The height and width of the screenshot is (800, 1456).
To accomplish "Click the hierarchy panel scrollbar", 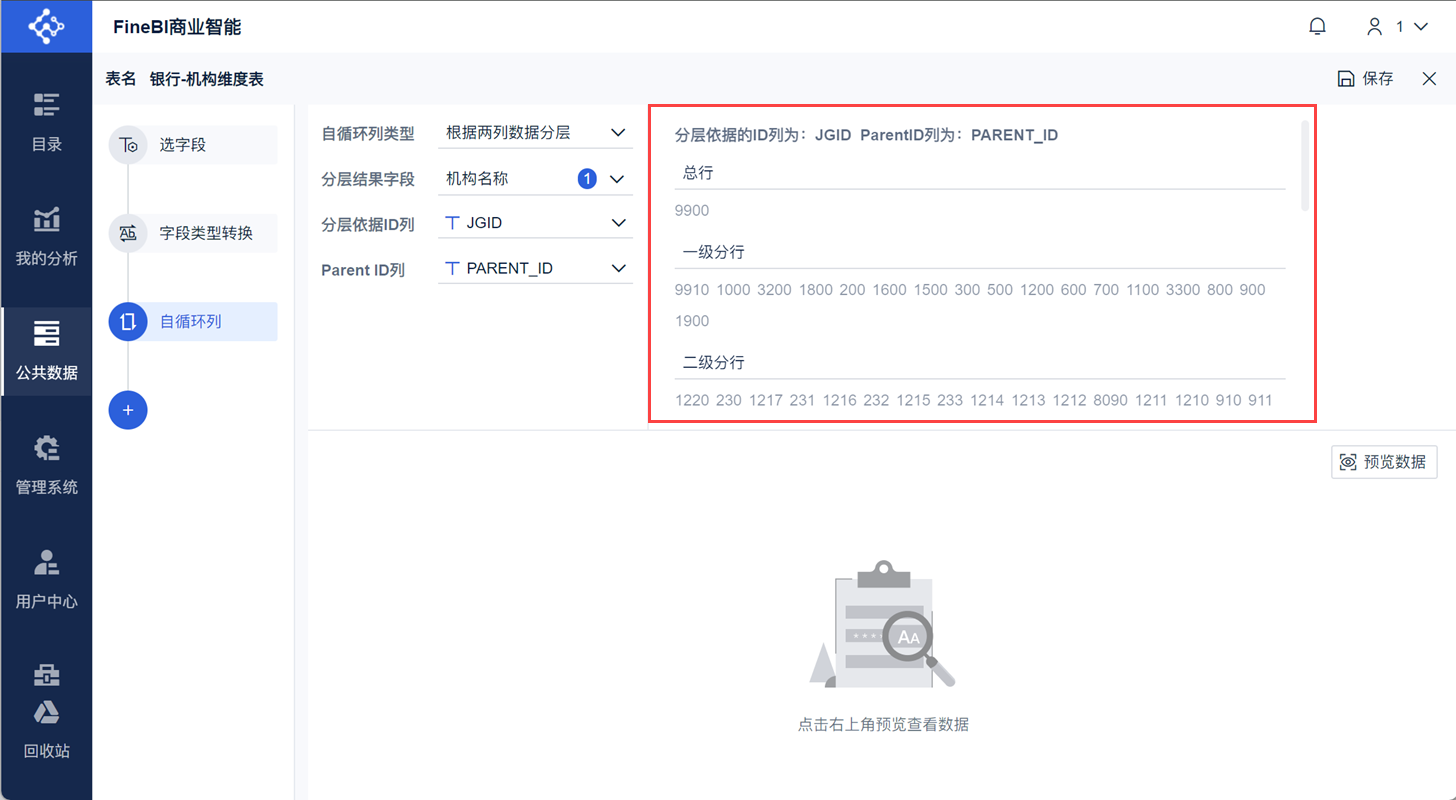I will [1304, 165].
